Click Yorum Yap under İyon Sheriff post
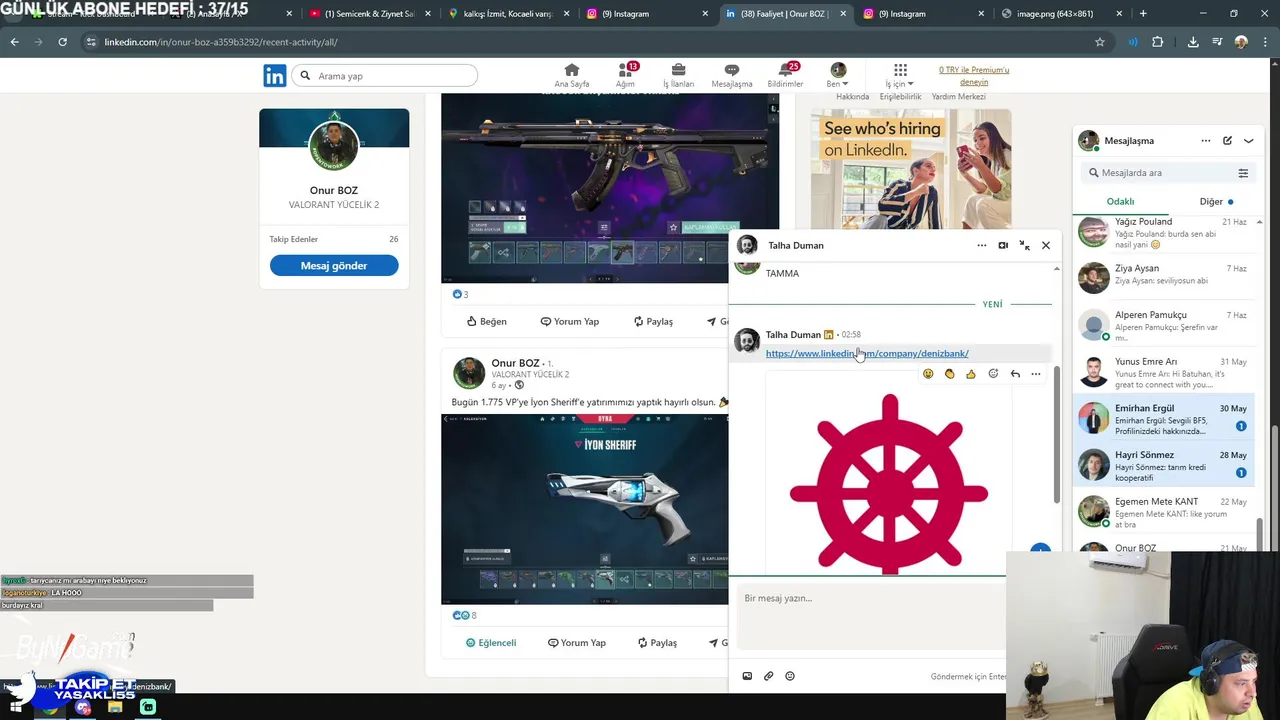 point(577,642)
